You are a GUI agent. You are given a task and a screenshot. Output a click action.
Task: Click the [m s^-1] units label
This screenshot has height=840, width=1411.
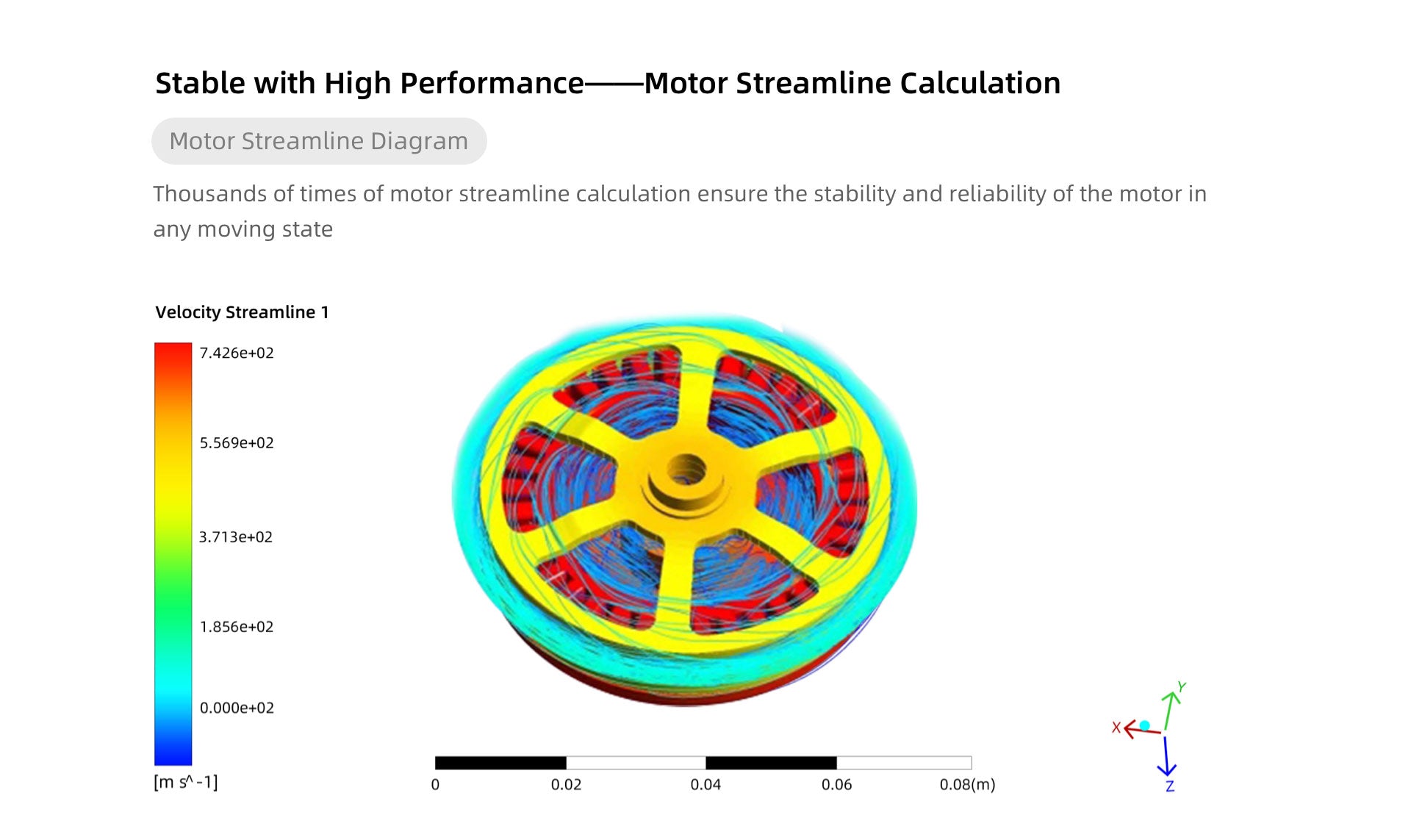click(x=186, y=782)
